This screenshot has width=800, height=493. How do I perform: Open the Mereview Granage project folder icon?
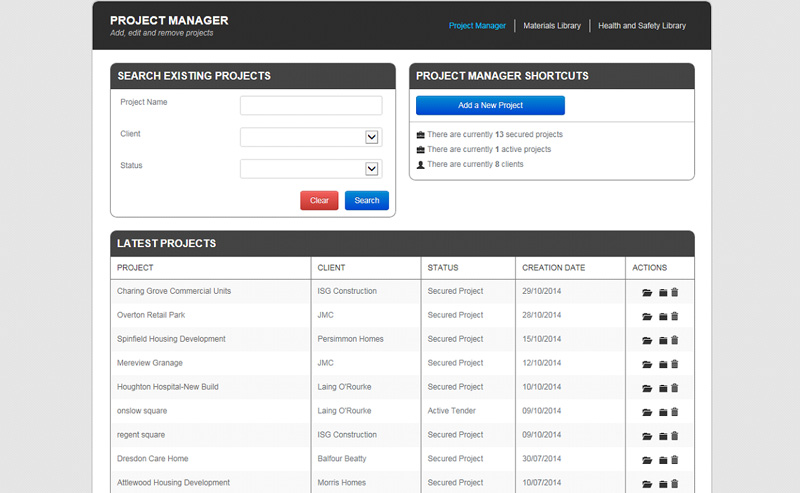647,364
